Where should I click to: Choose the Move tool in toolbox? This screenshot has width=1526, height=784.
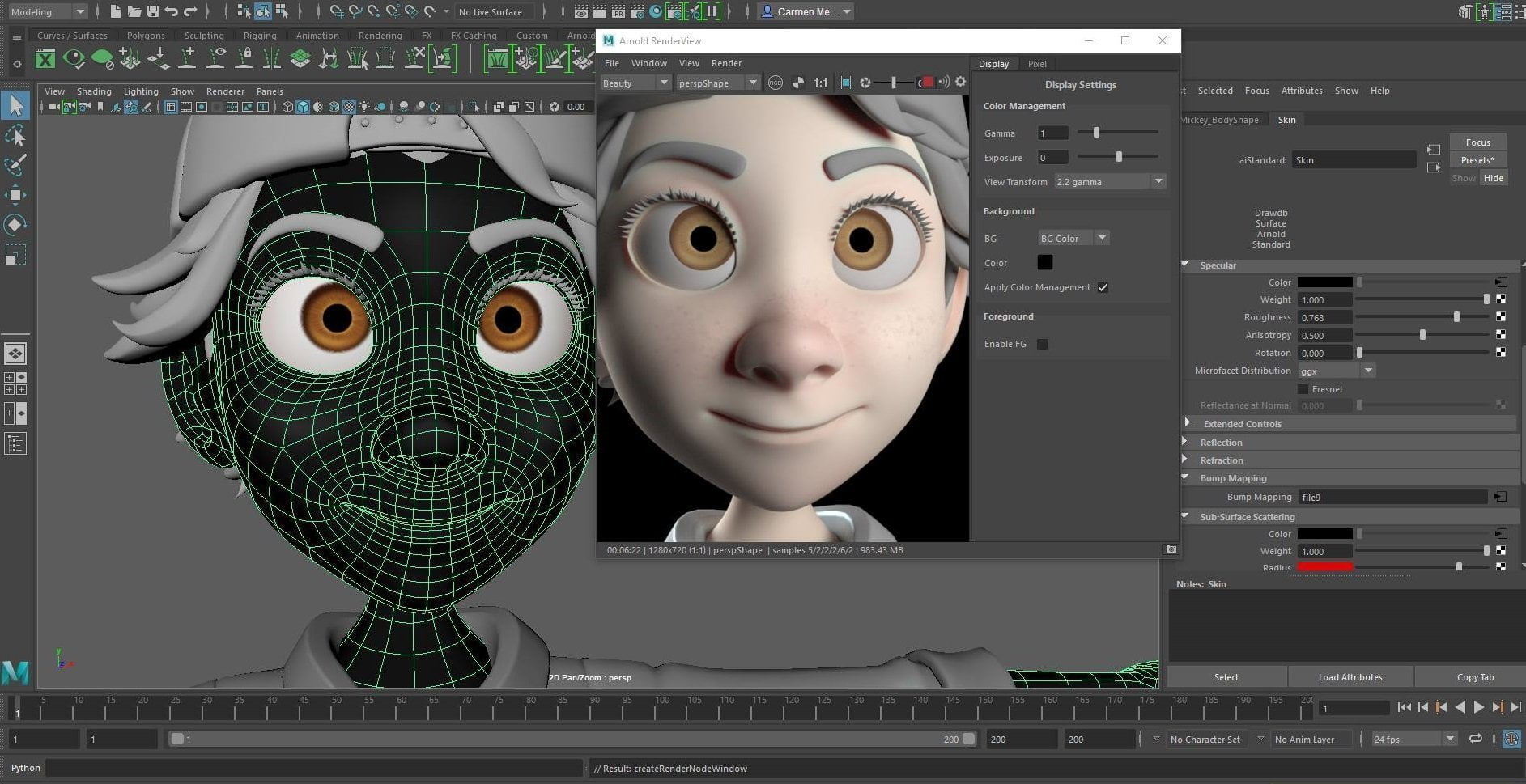16,195
